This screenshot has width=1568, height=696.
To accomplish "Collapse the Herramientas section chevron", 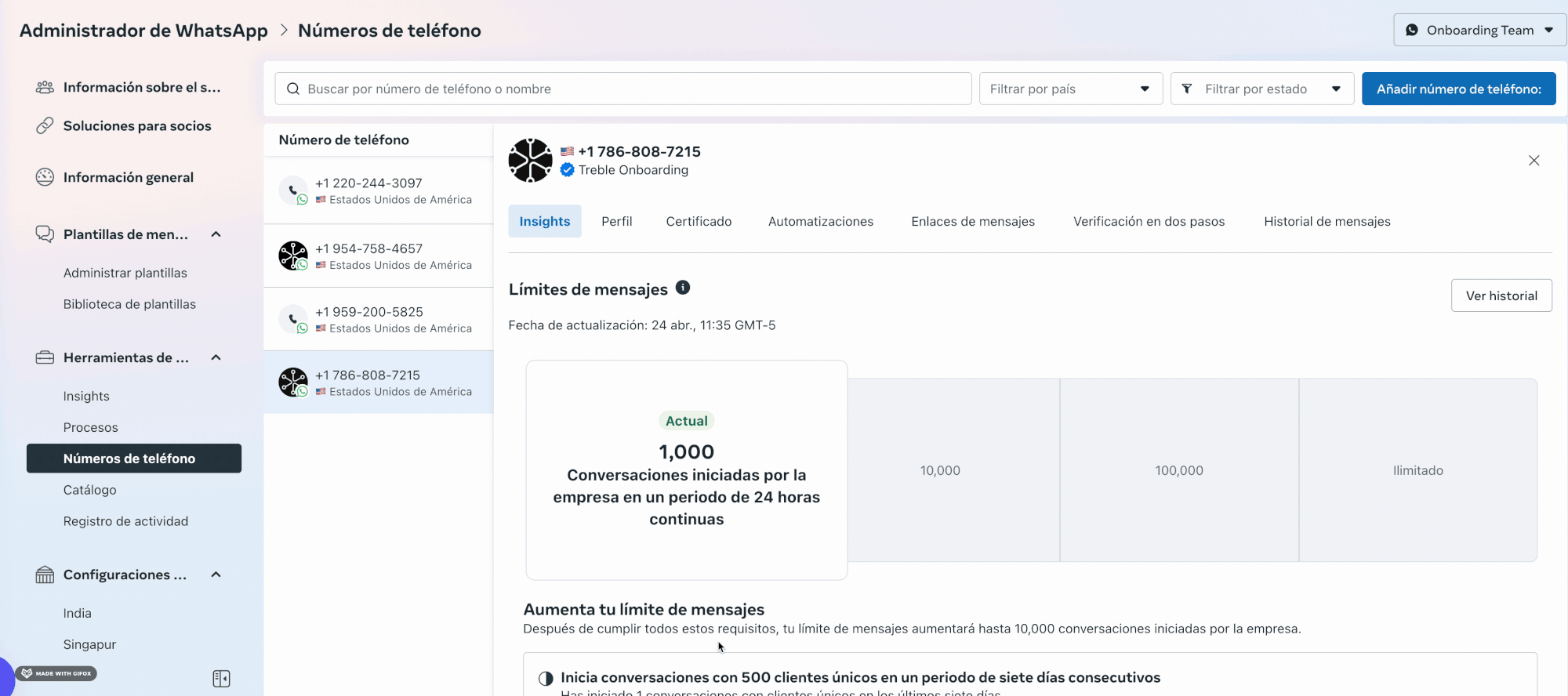I will 216,357.
